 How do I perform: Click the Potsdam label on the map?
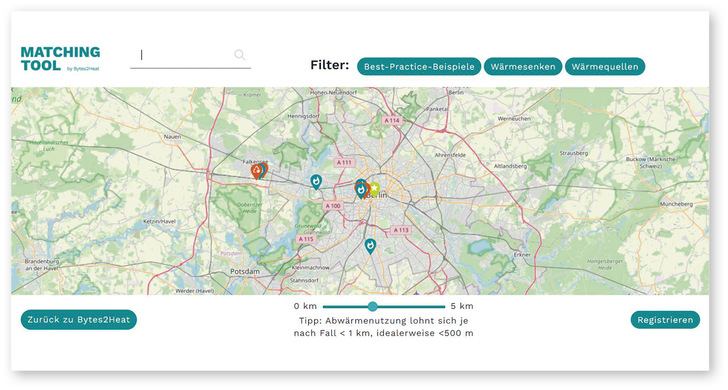coord(245,271)
